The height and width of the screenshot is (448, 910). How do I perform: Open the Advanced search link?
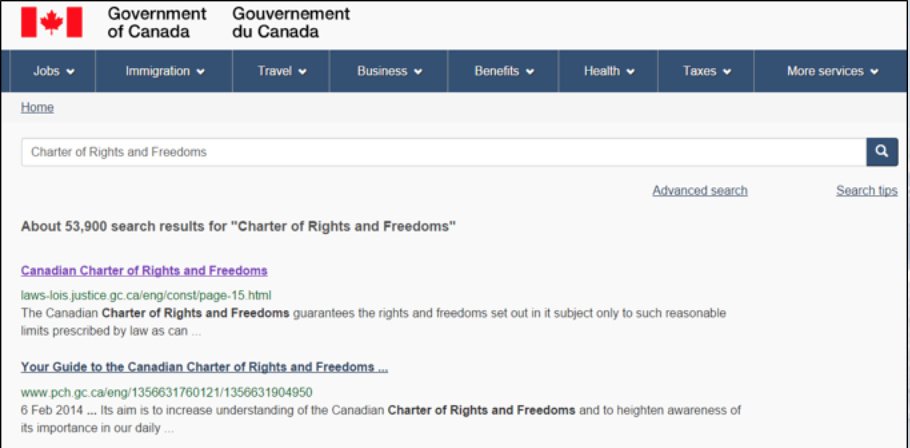point(699,190)
